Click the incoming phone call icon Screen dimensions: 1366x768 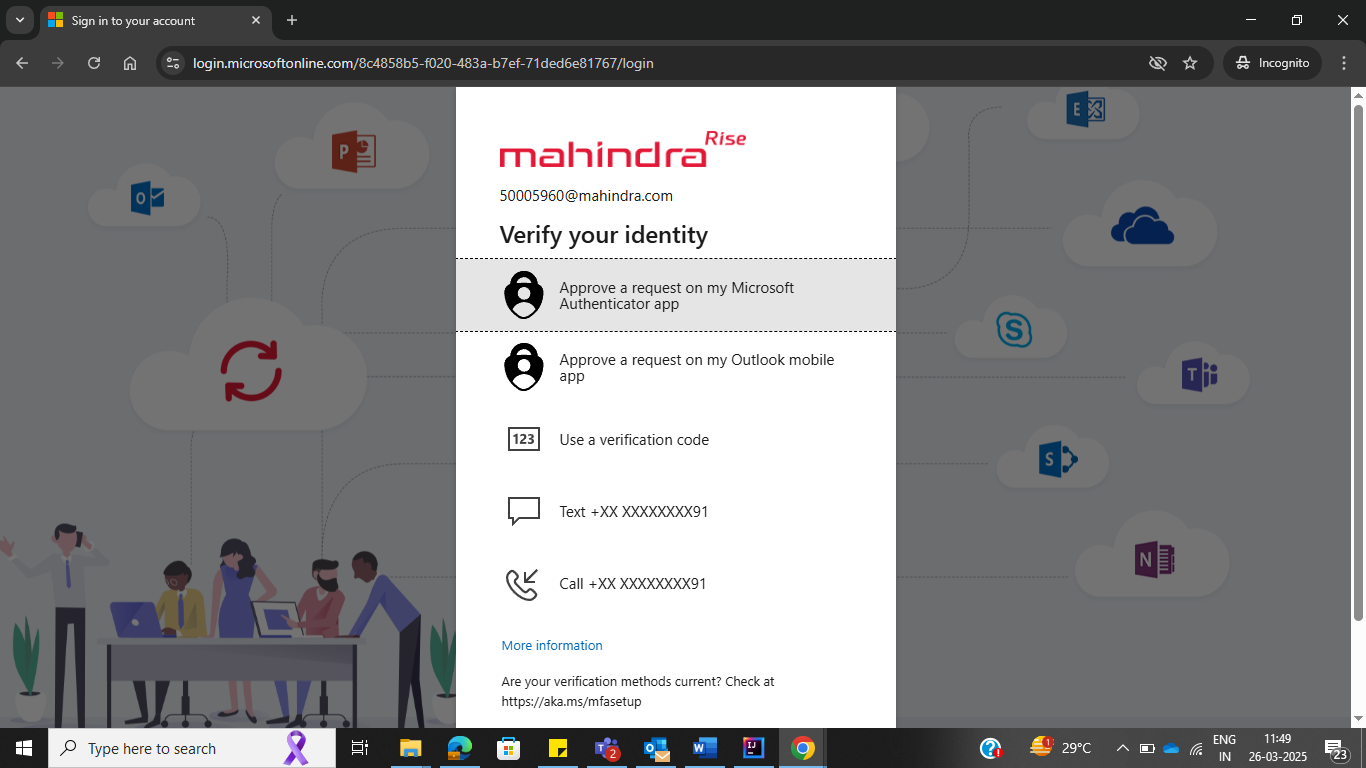[523, 584]
